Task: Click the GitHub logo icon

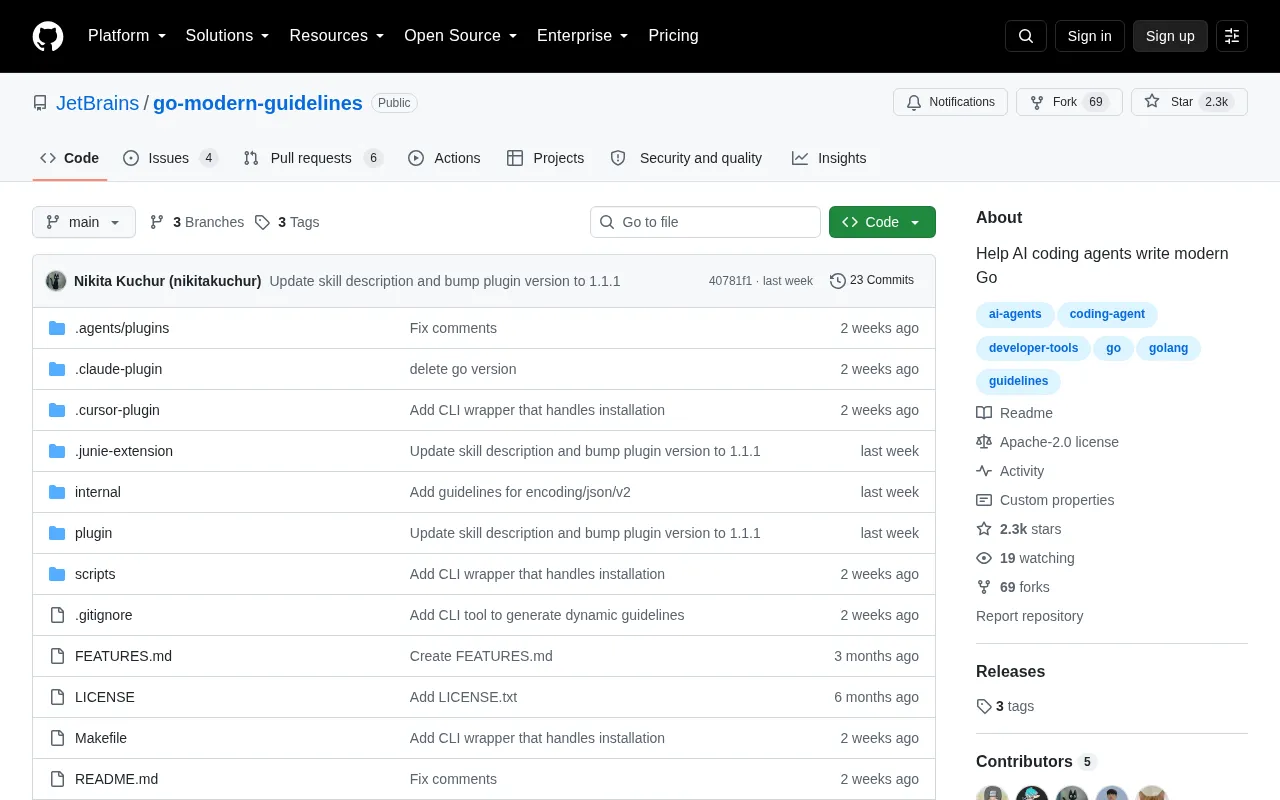Action: point(48,36)
